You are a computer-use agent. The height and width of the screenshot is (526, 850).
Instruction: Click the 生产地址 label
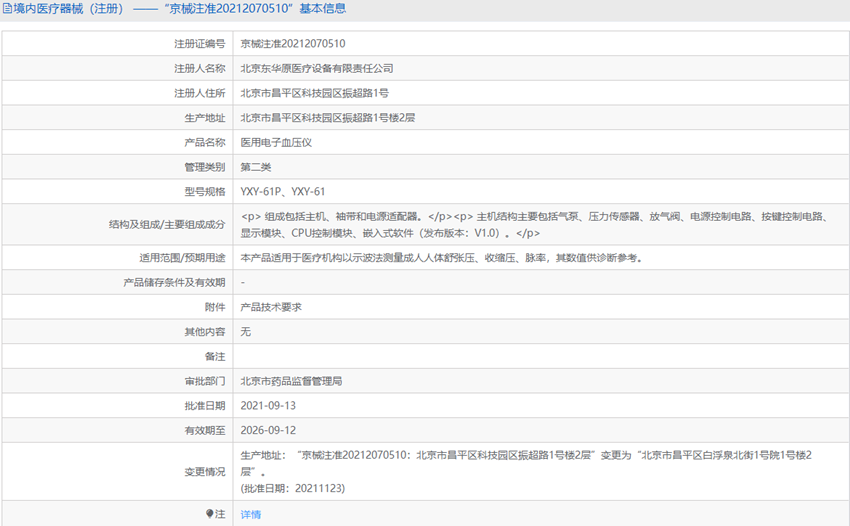pos(205,118)
